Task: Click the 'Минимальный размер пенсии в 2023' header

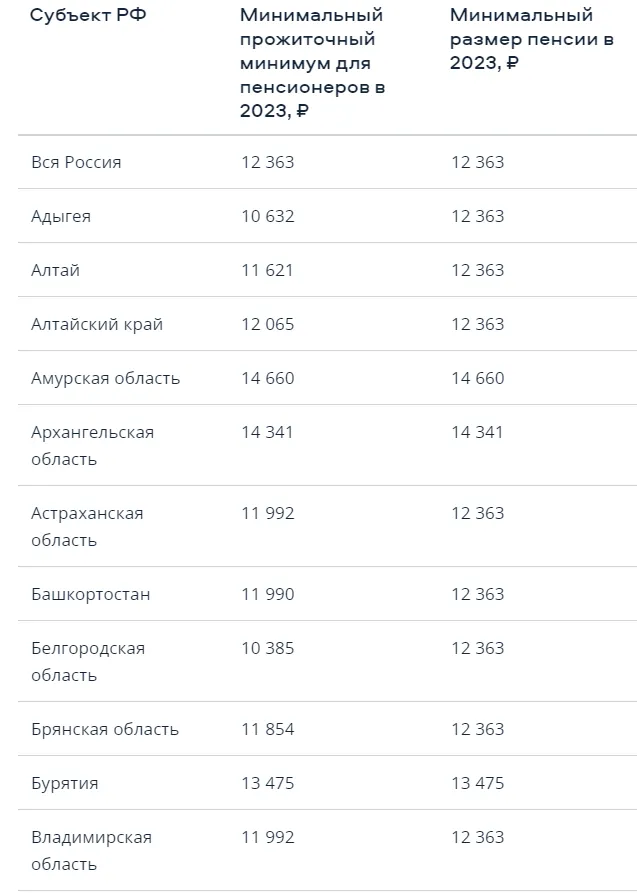Action: tap(531, 39)
